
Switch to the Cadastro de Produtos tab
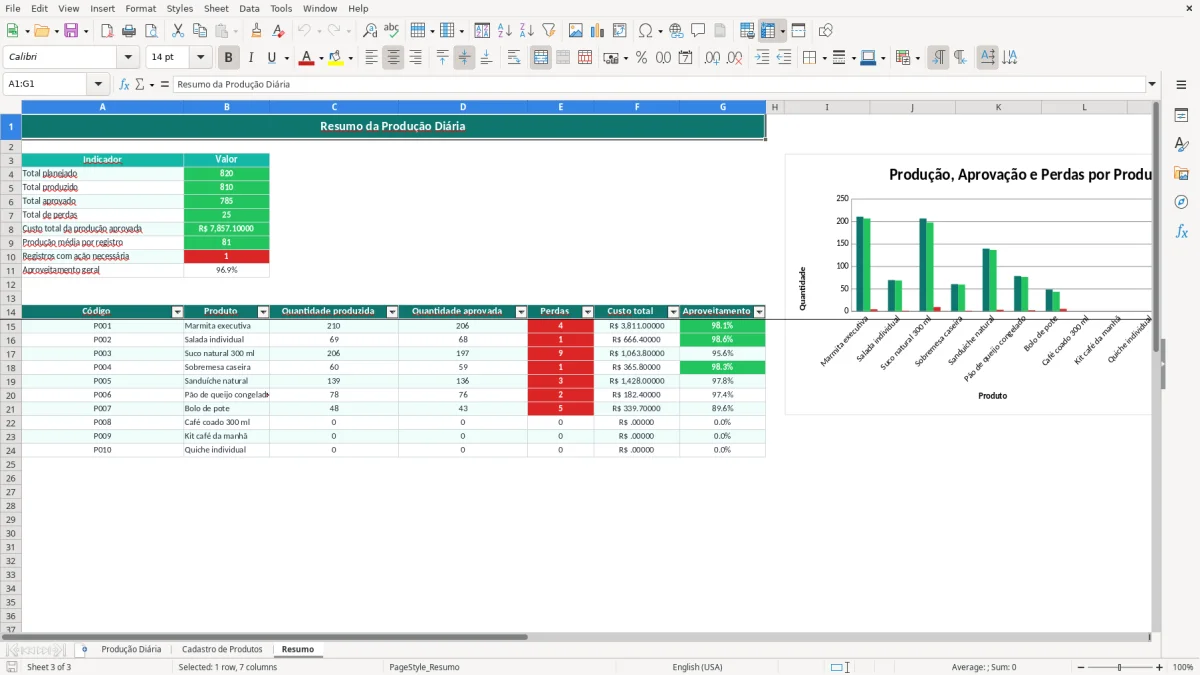coord(222,649)
